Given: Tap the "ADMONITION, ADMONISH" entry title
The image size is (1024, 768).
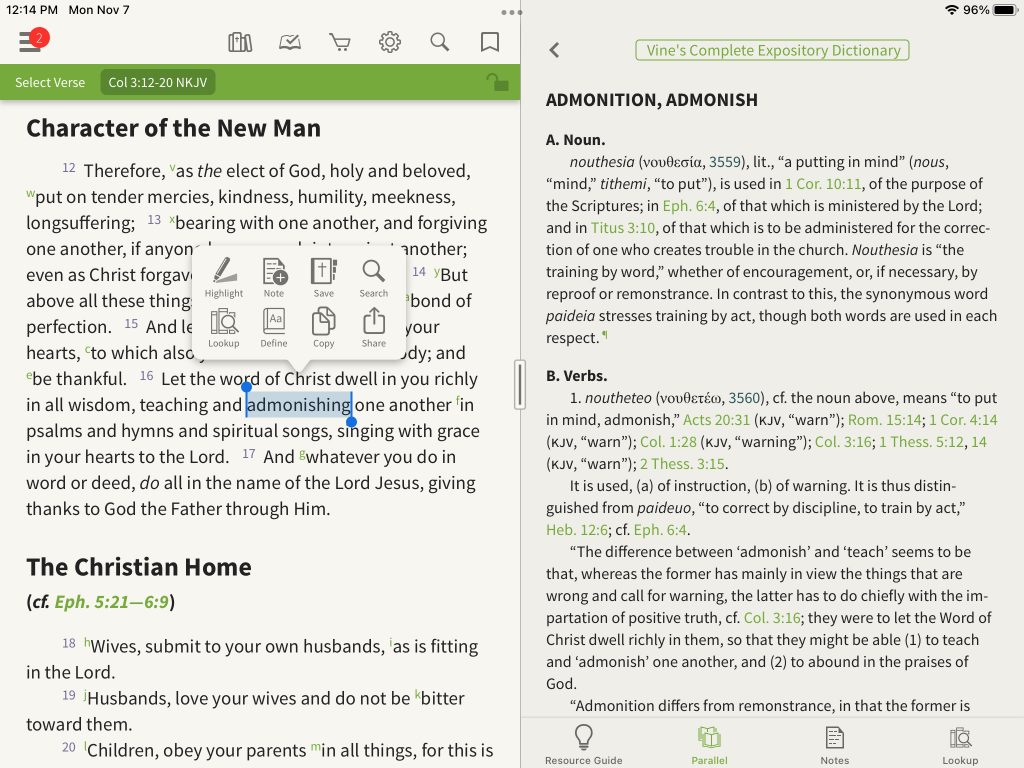Looking at the screenshot, I should click(x=652, y=100).
